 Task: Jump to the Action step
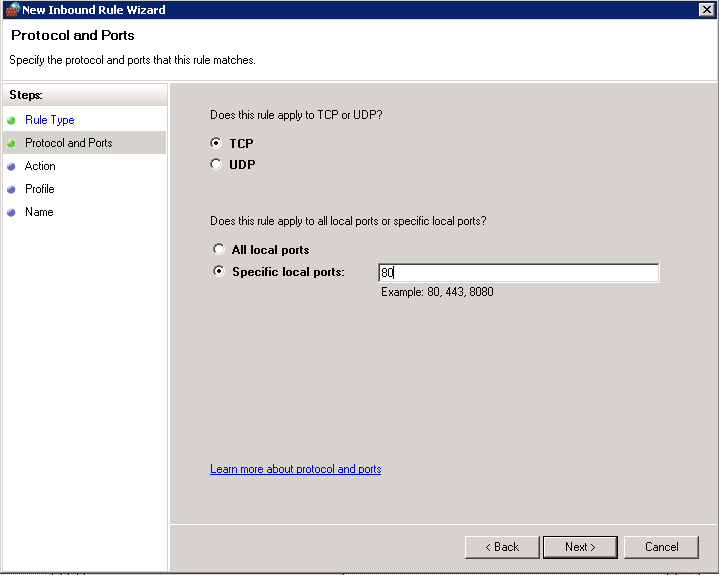coord(40,166)
